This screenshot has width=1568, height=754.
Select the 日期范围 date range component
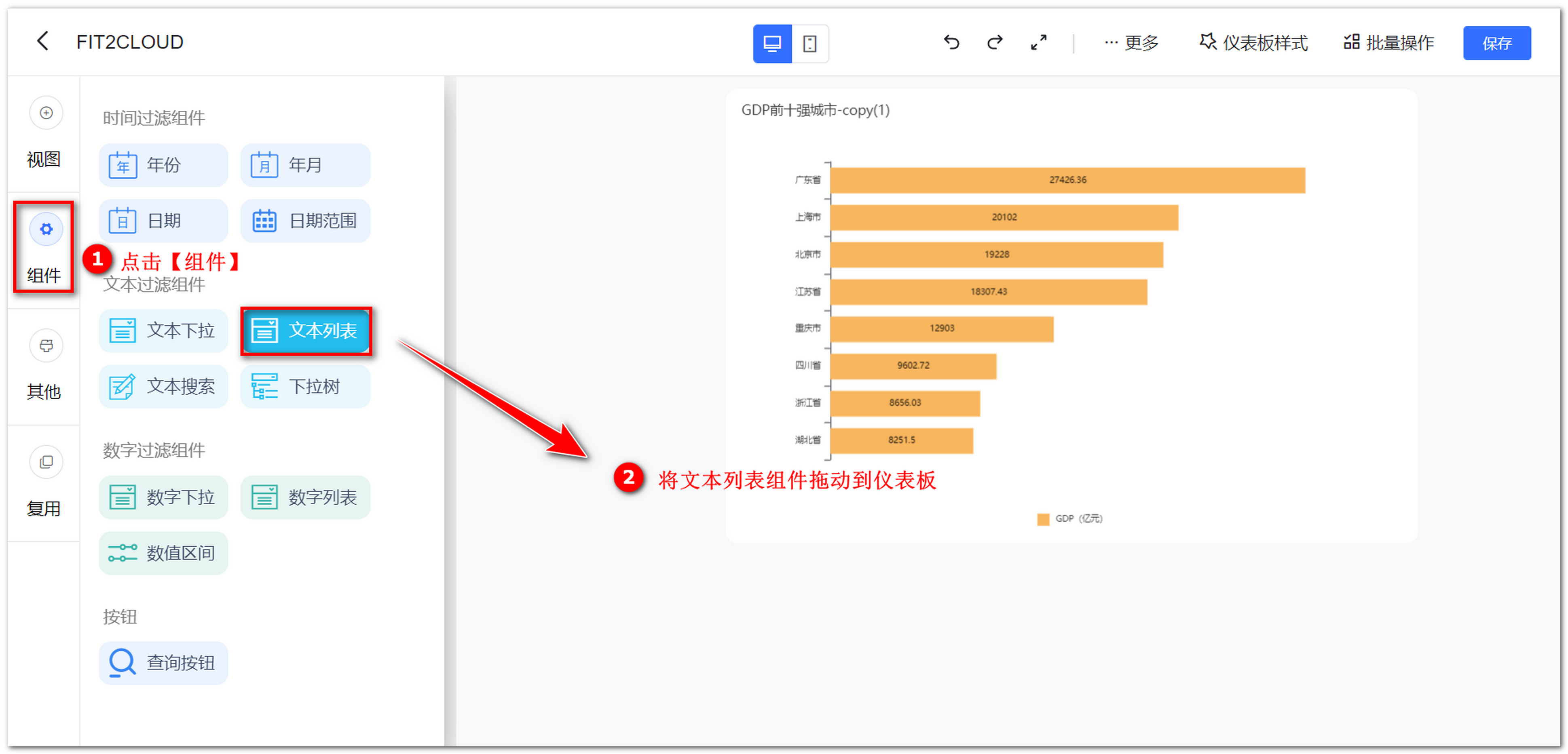[305, 221]
